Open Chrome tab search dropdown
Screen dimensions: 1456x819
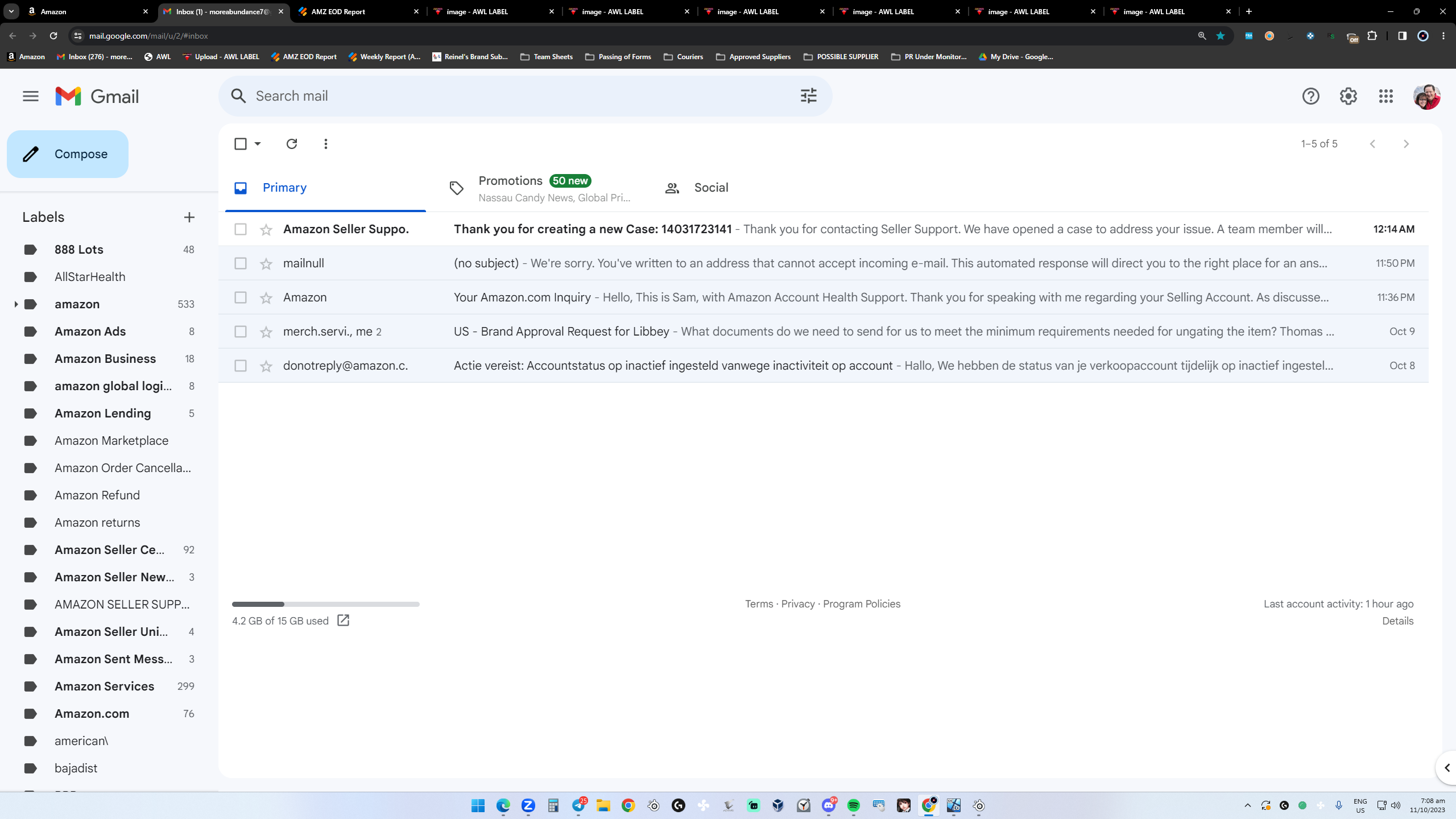click(x=11, y=11)
